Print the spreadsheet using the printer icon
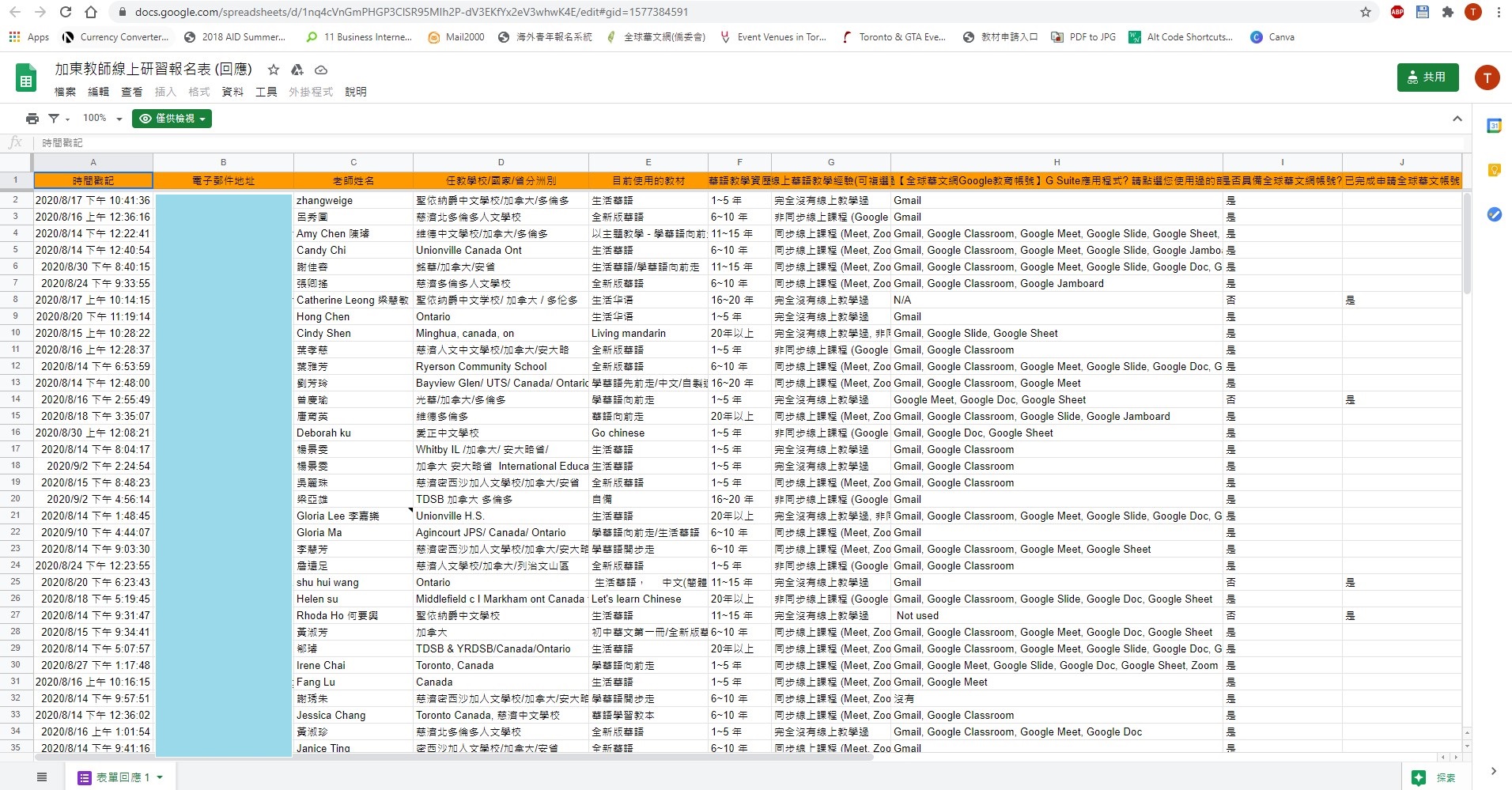The height and width of the screenshot is (790, 1512). pyautogui.click(x=32, y=118)
